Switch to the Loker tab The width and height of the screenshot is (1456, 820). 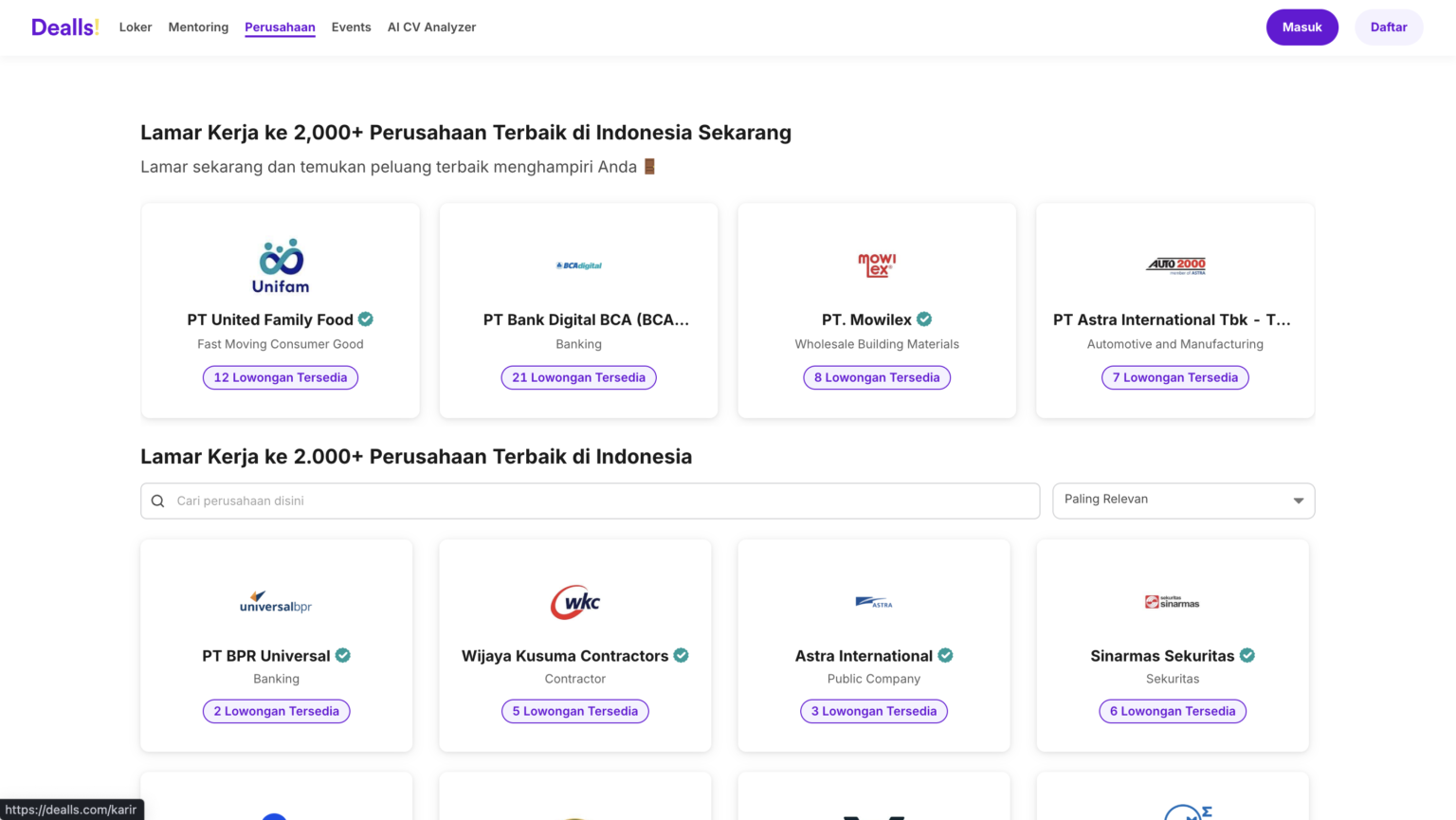point(135,27)
